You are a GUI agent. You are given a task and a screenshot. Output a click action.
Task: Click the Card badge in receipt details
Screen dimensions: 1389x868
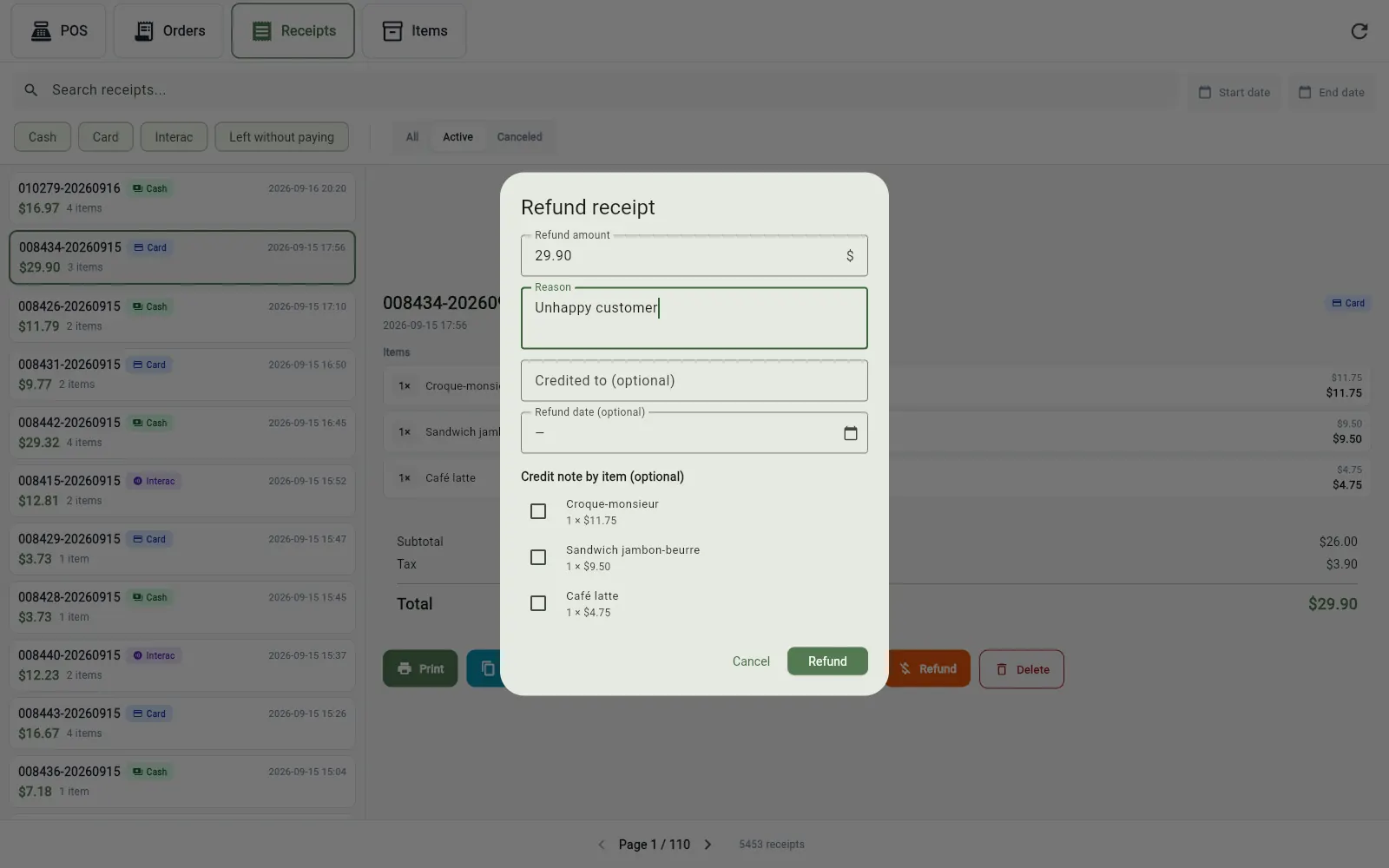(x=1348, y=304)
